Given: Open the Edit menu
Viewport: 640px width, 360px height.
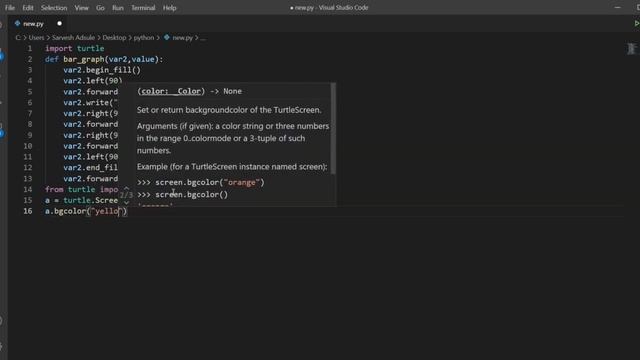Looking at the screenshot, I should coord(28,8).
